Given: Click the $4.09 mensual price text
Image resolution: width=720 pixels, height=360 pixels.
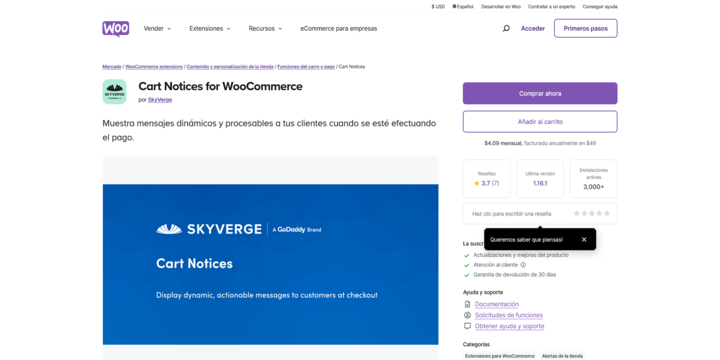Looking at the screenshot, I should pos(503,143).
